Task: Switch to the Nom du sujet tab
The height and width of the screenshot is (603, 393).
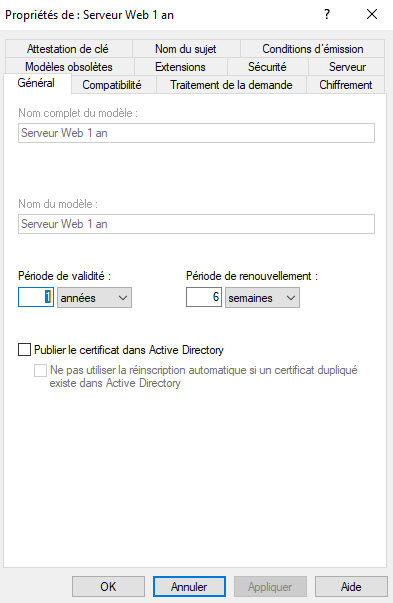Action: (186, 49)
